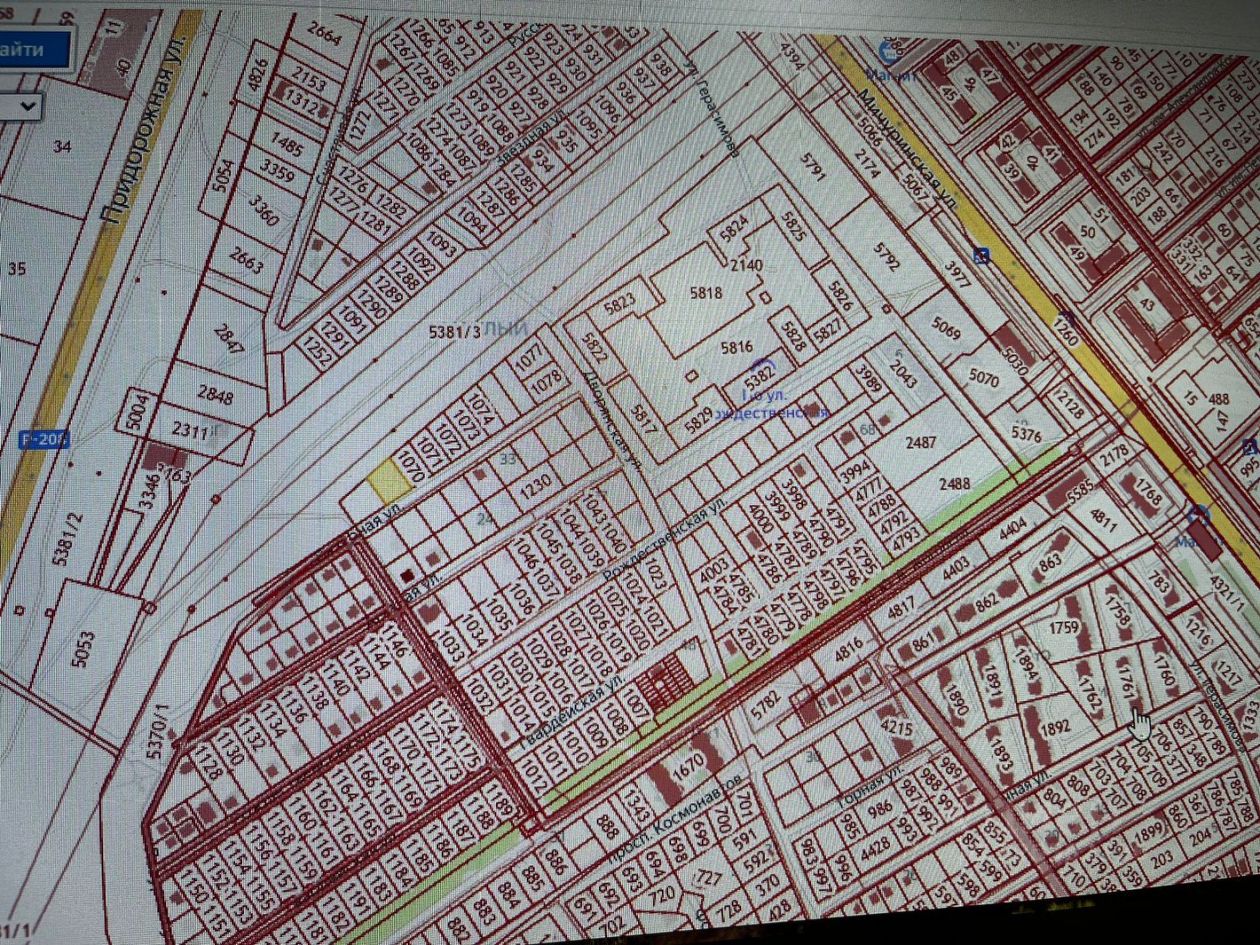Image resolution: width=1260 pixels, height=945 pixels.
Task: Select the Магнит store marker icon
Action: pyautogui.click(x=886, y=48)
